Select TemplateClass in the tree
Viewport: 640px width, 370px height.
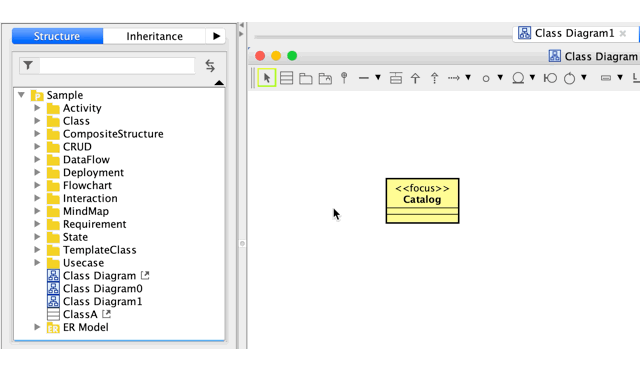coord(100,250)
